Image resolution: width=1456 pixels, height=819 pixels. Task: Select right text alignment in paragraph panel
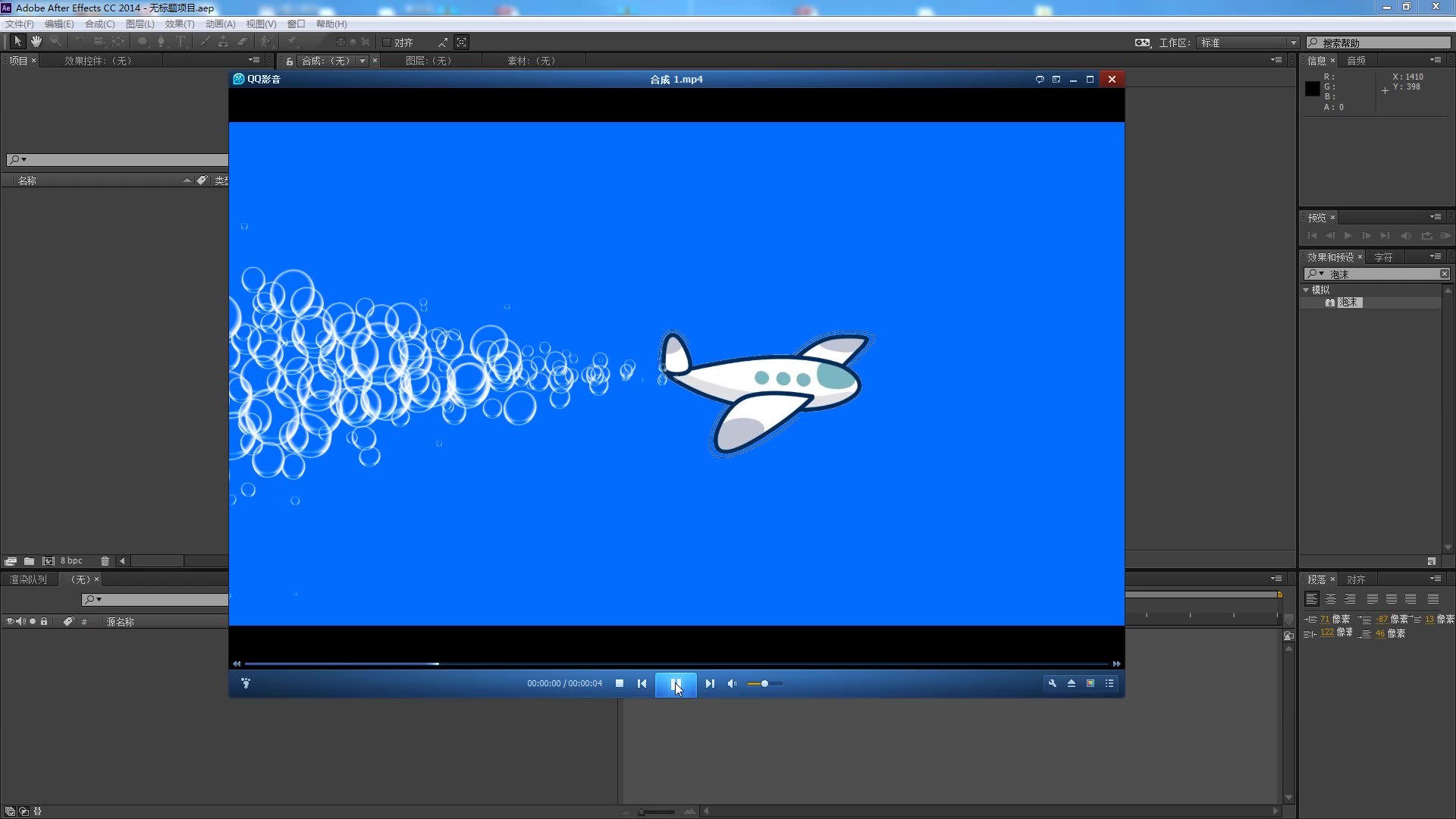coord(1350,599)
